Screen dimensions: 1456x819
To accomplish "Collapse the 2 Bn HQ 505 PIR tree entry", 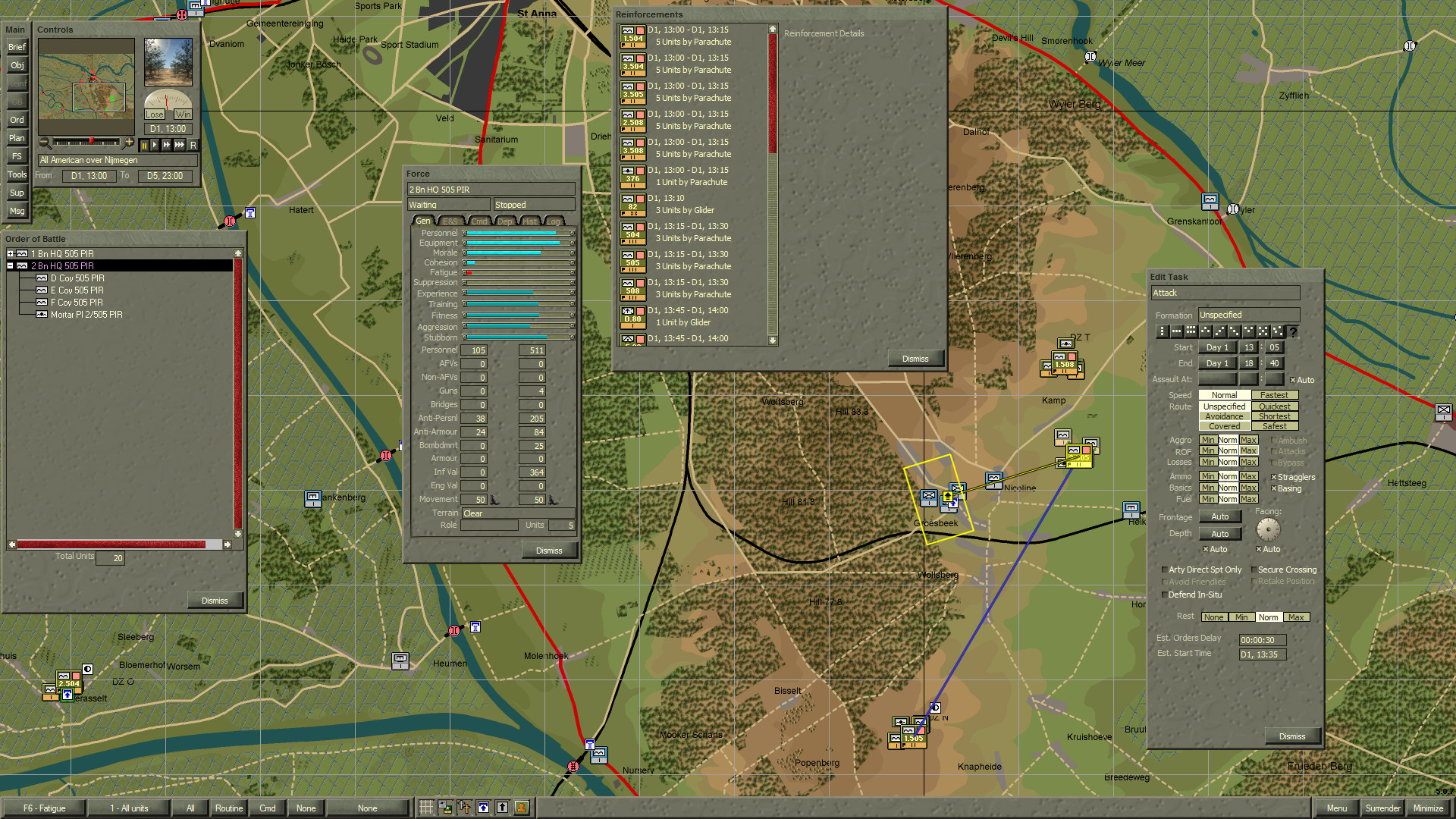I will (x=10, y=265).
